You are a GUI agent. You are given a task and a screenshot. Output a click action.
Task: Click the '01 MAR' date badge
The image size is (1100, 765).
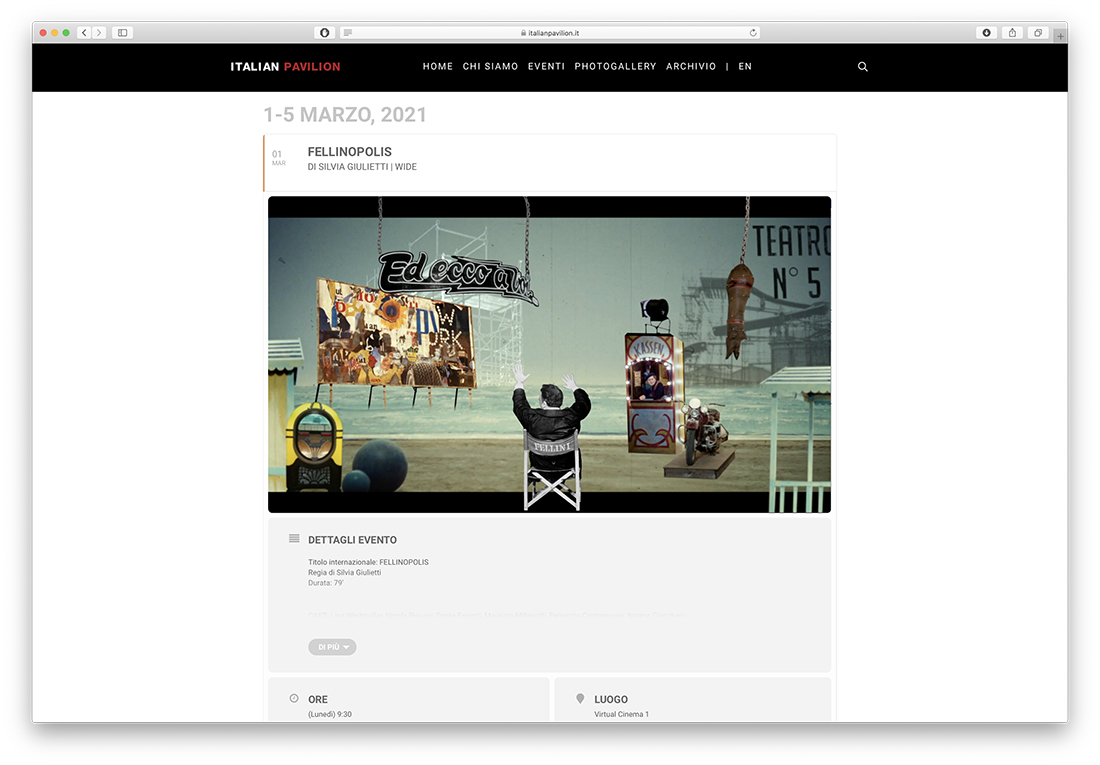279,158
